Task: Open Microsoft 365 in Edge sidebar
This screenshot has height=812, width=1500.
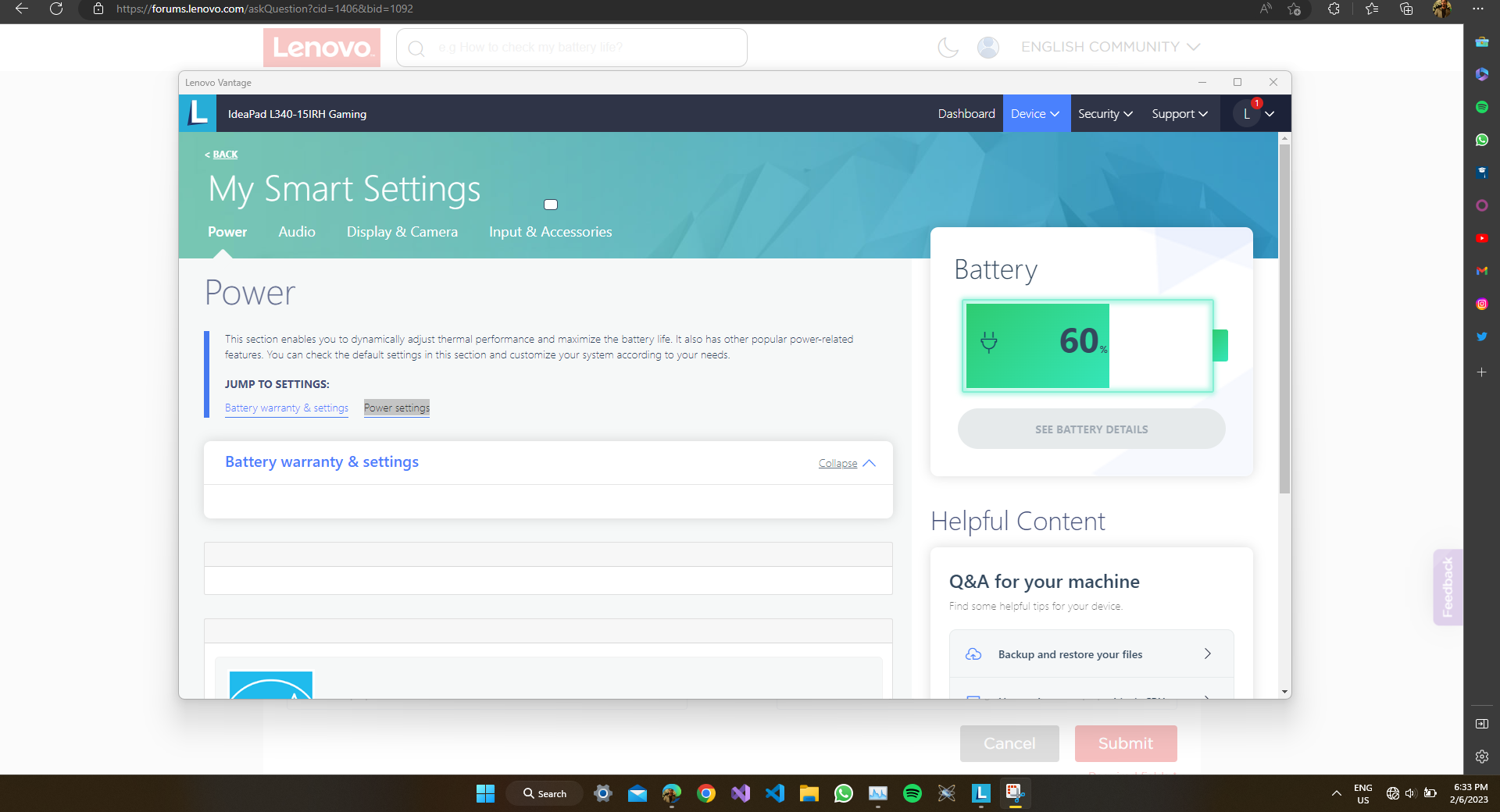Action: (x=1482, y=74)
